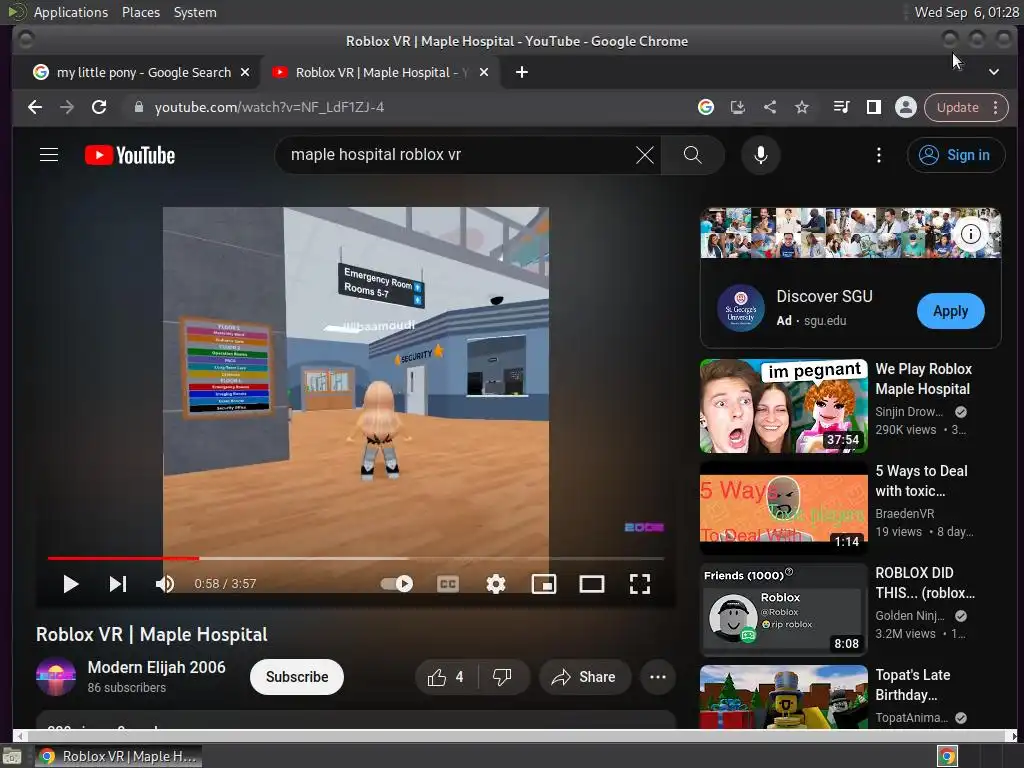Enter full screen mode
The width and height of the screenshot is (1024, 768).
tap(639, 584)
